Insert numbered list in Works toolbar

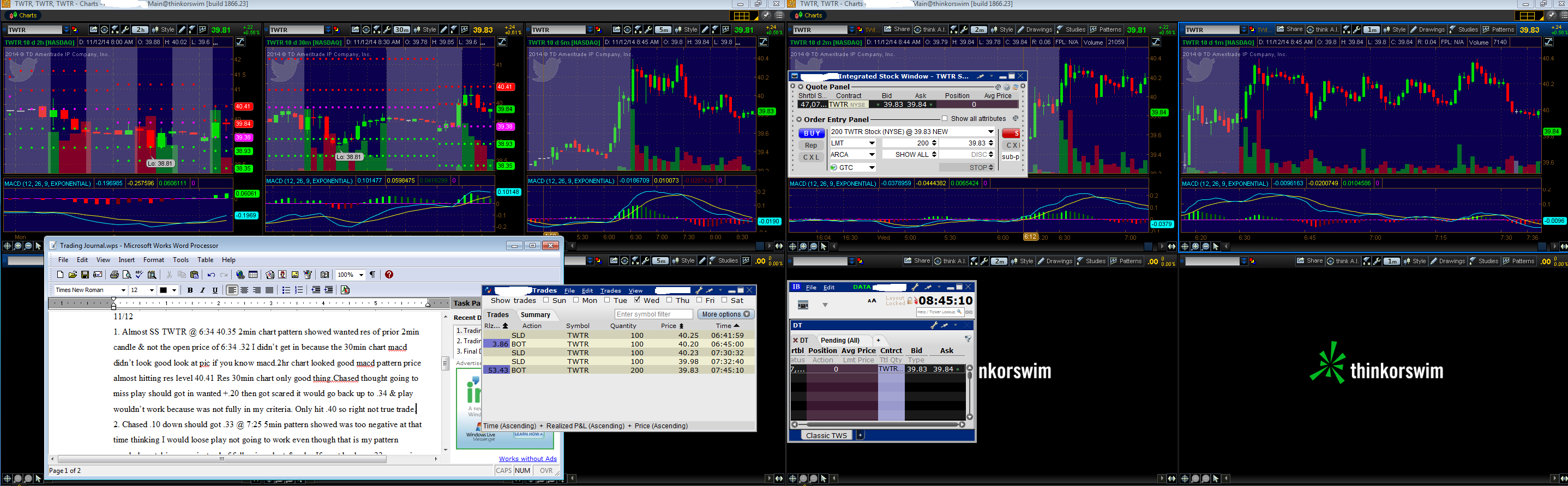(299, 290)
